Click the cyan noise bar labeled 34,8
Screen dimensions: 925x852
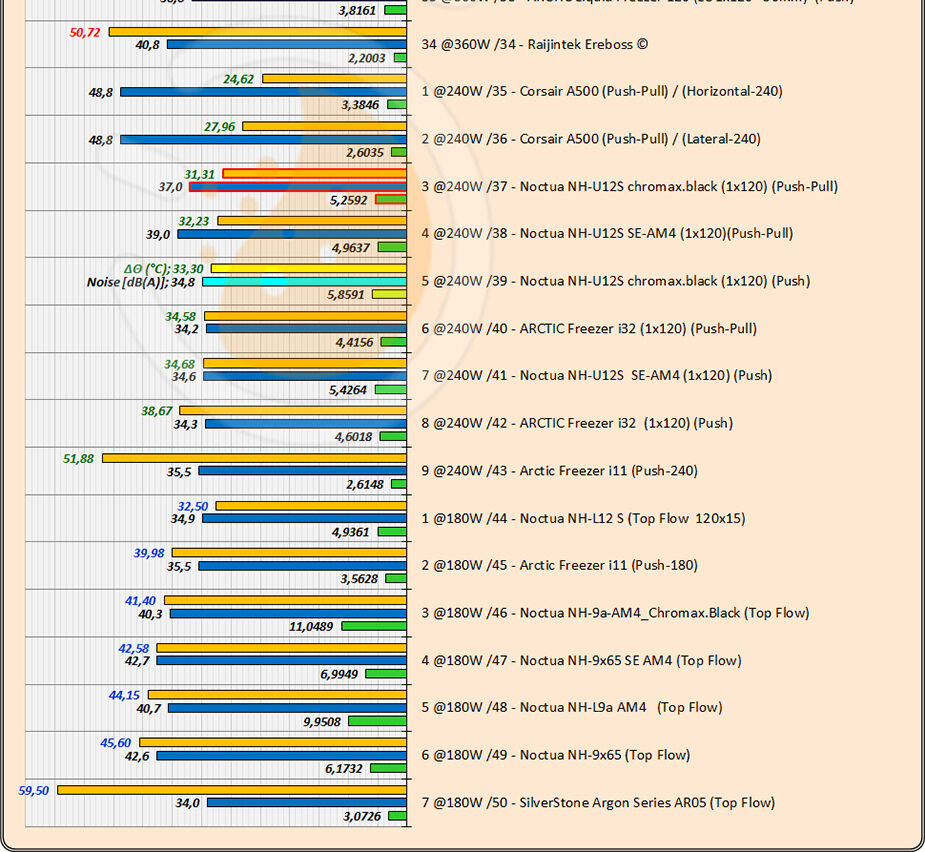[x=304, y=281]
